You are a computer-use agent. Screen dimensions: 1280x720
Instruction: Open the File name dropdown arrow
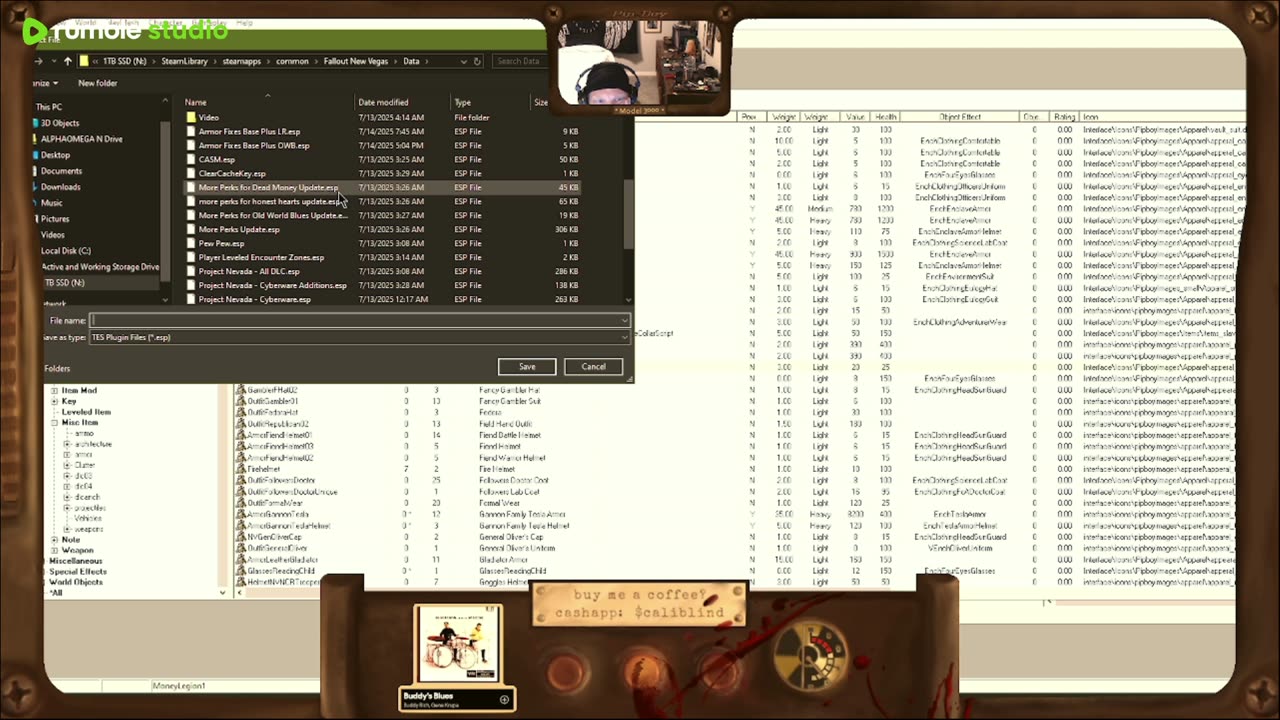click(624, 321)
